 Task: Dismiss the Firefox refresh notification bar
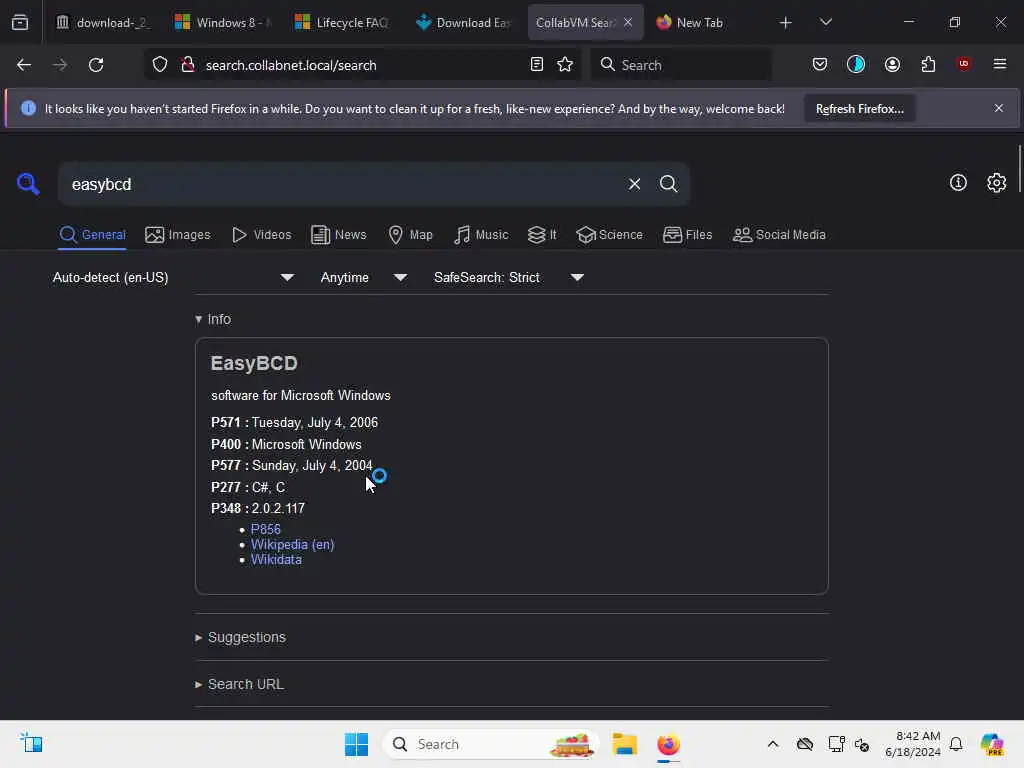pyautogui.click(x=998, y=108)
